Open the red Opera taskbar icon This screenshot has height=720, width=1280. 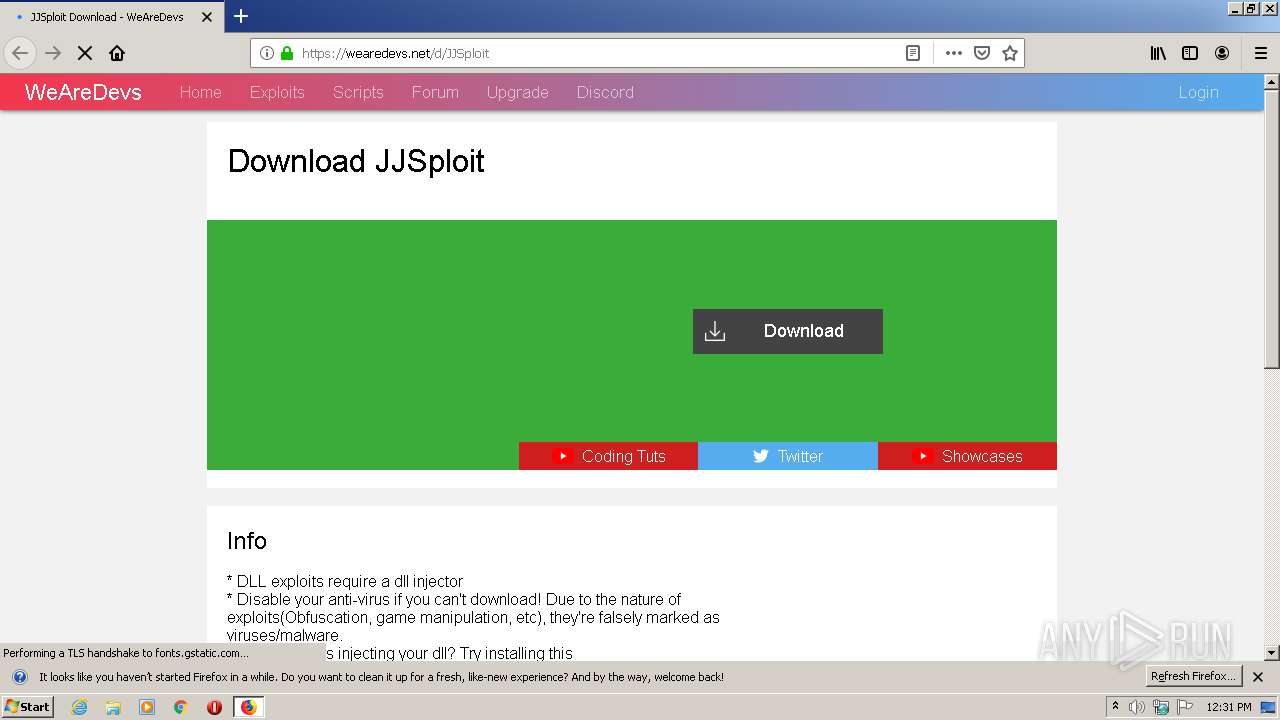coord(214,707)
